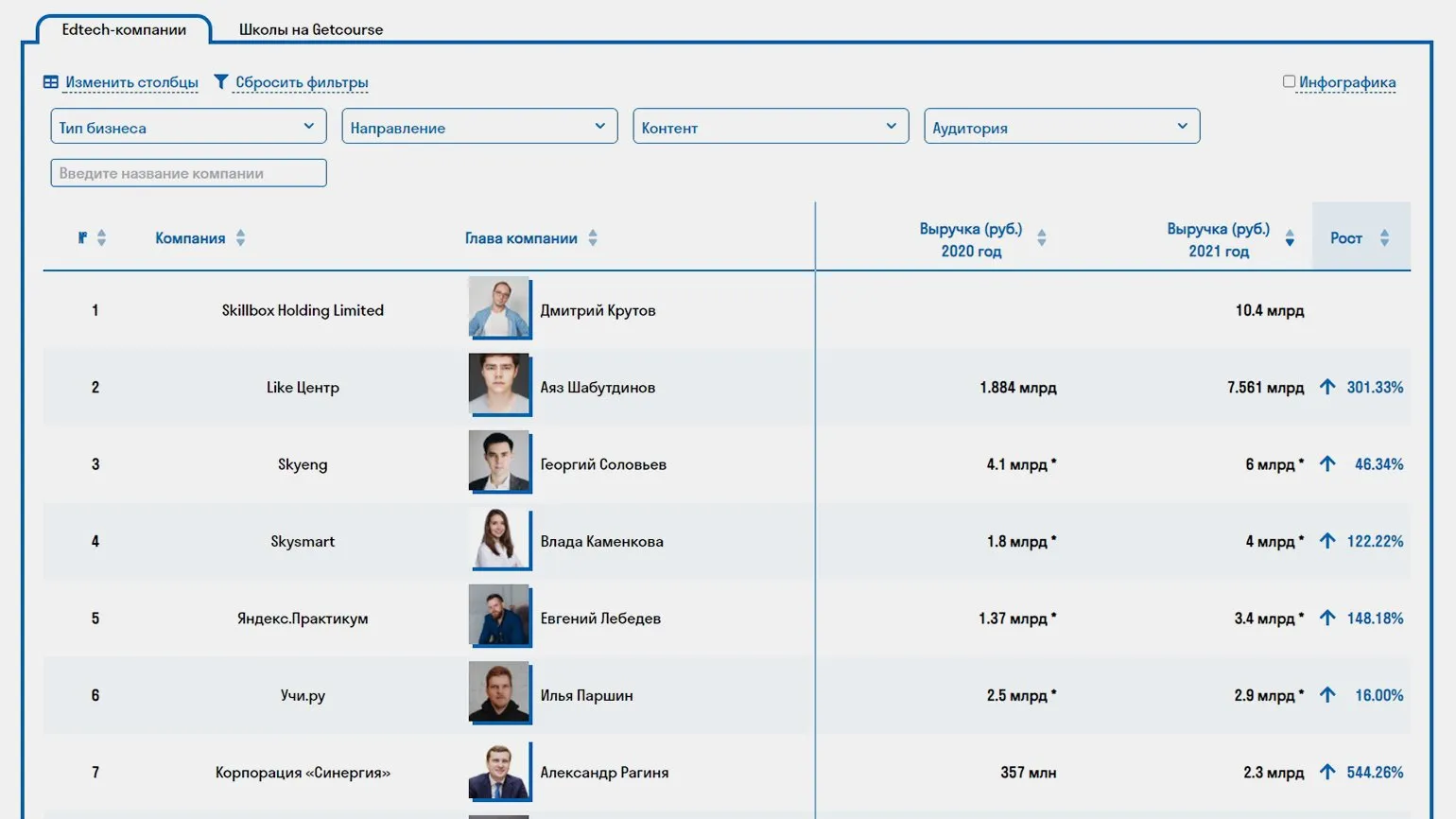Viewport: 1456px width, 819px height.
Task: Click the growth arrow icon for Like Центр
Action: [x=1327, y=387]
